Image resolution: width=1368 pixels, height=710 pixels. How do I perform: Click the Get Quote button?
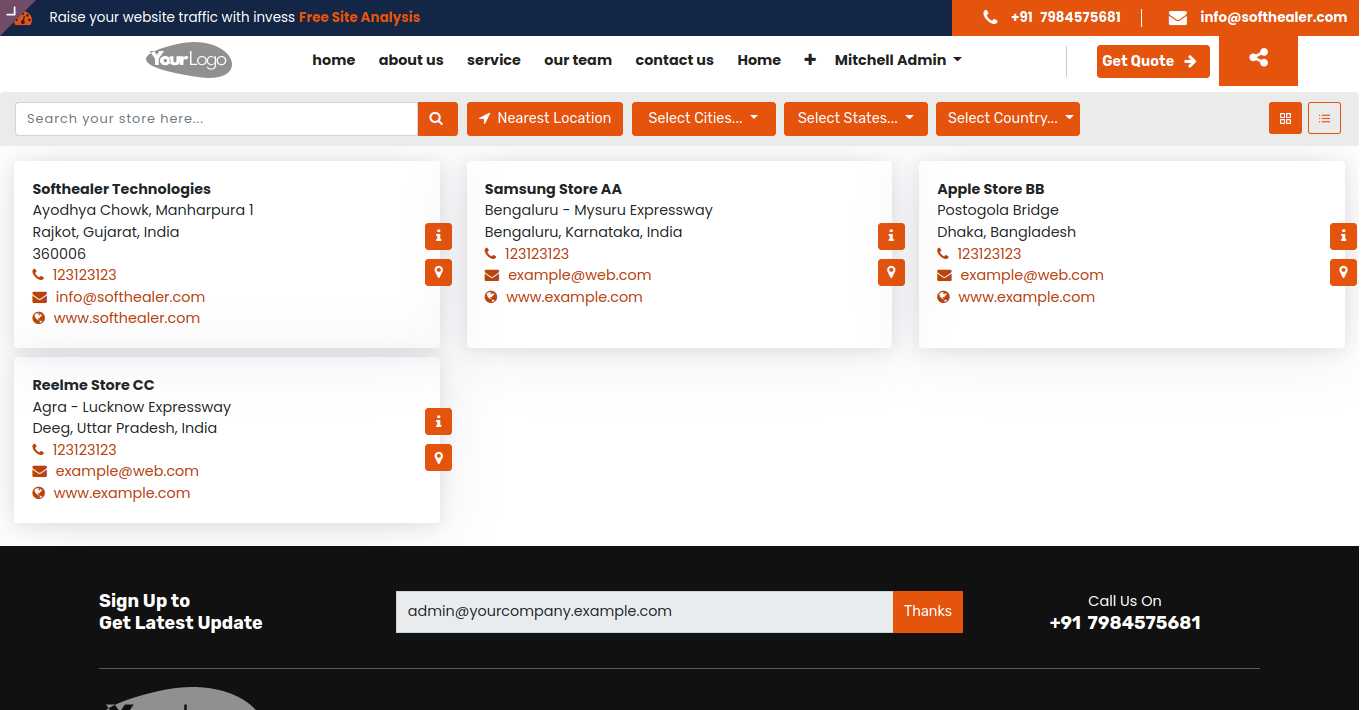coord(1153,61)
